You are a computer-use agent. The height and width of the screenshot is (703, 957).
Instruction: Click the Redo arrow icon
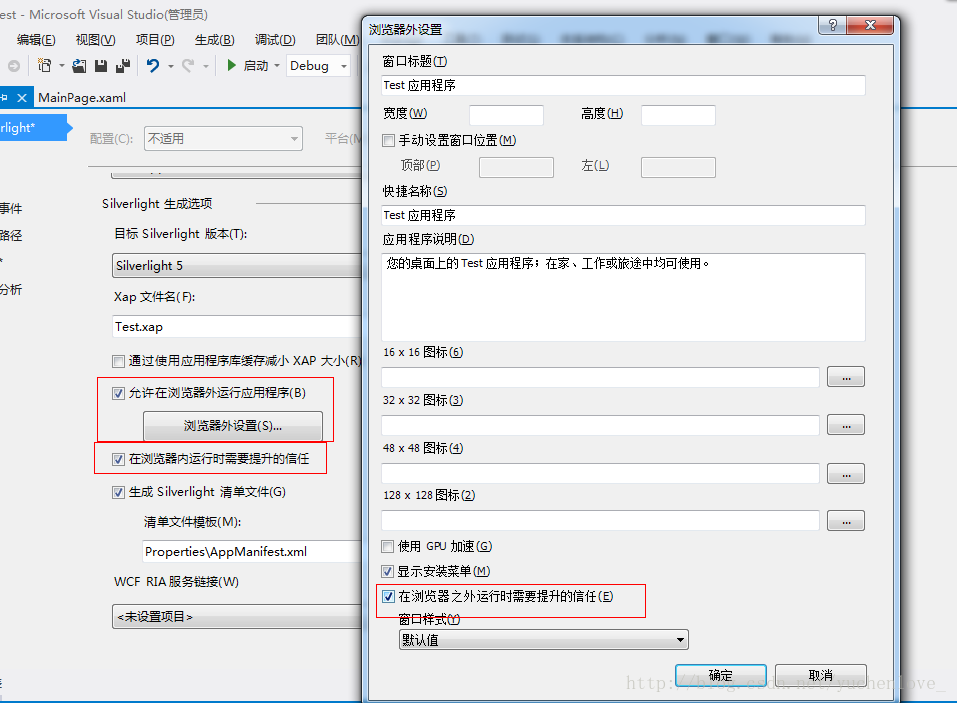point(188,65)
